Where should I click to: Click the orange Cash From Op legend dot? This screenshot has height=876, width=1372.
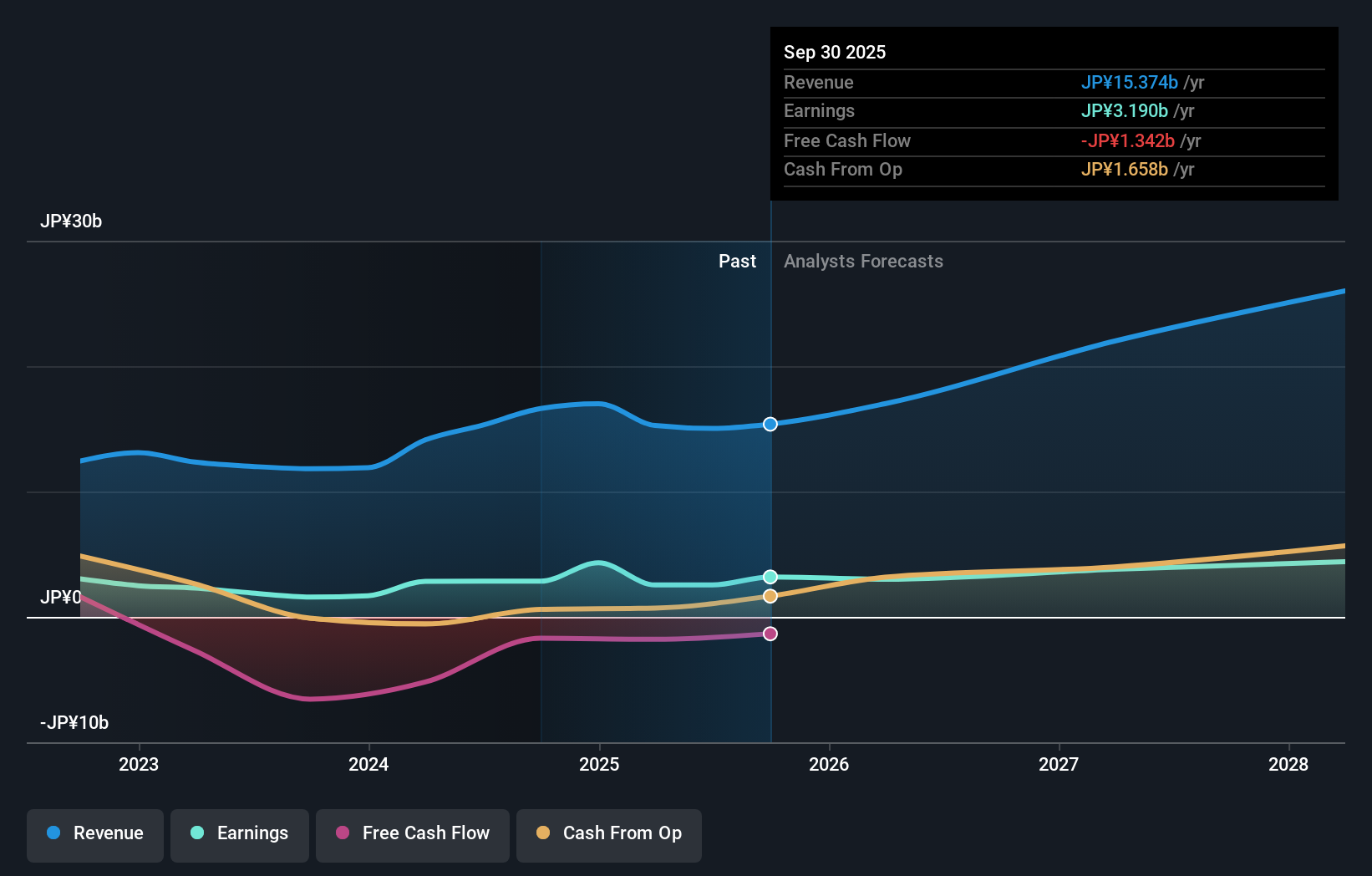[x=544, y=833]
